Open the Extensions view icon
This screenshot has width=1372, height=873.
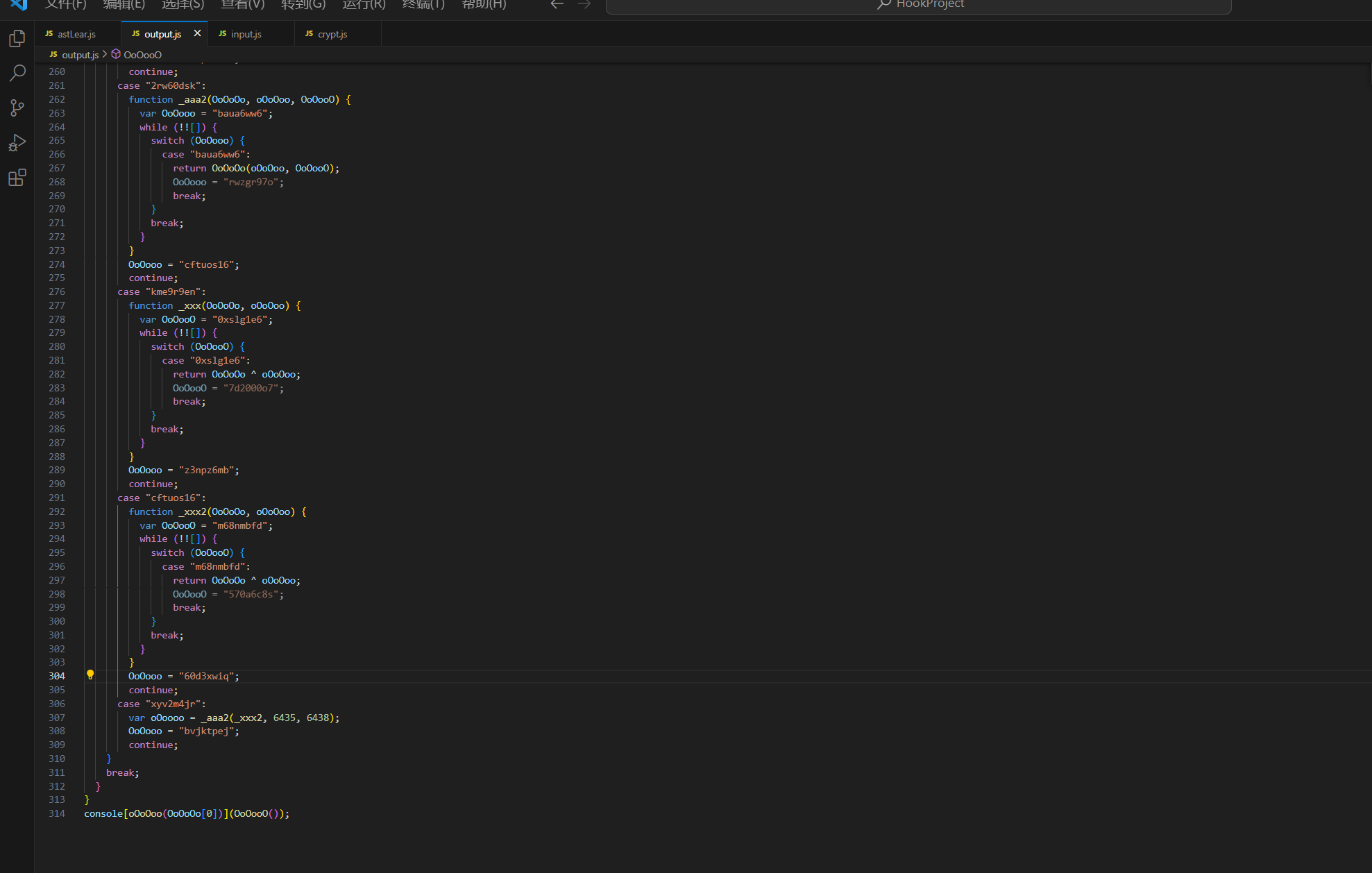(17, 178)
